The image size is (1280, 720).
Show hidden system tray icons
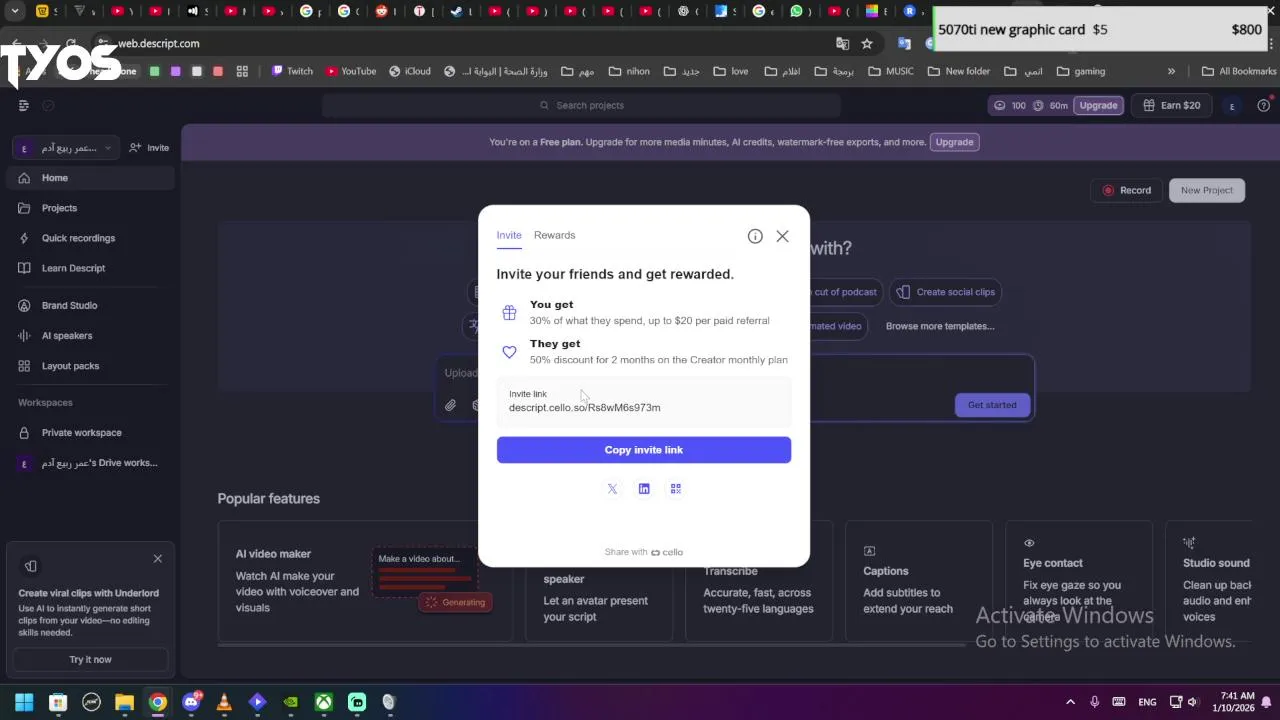coord(1070,702)
